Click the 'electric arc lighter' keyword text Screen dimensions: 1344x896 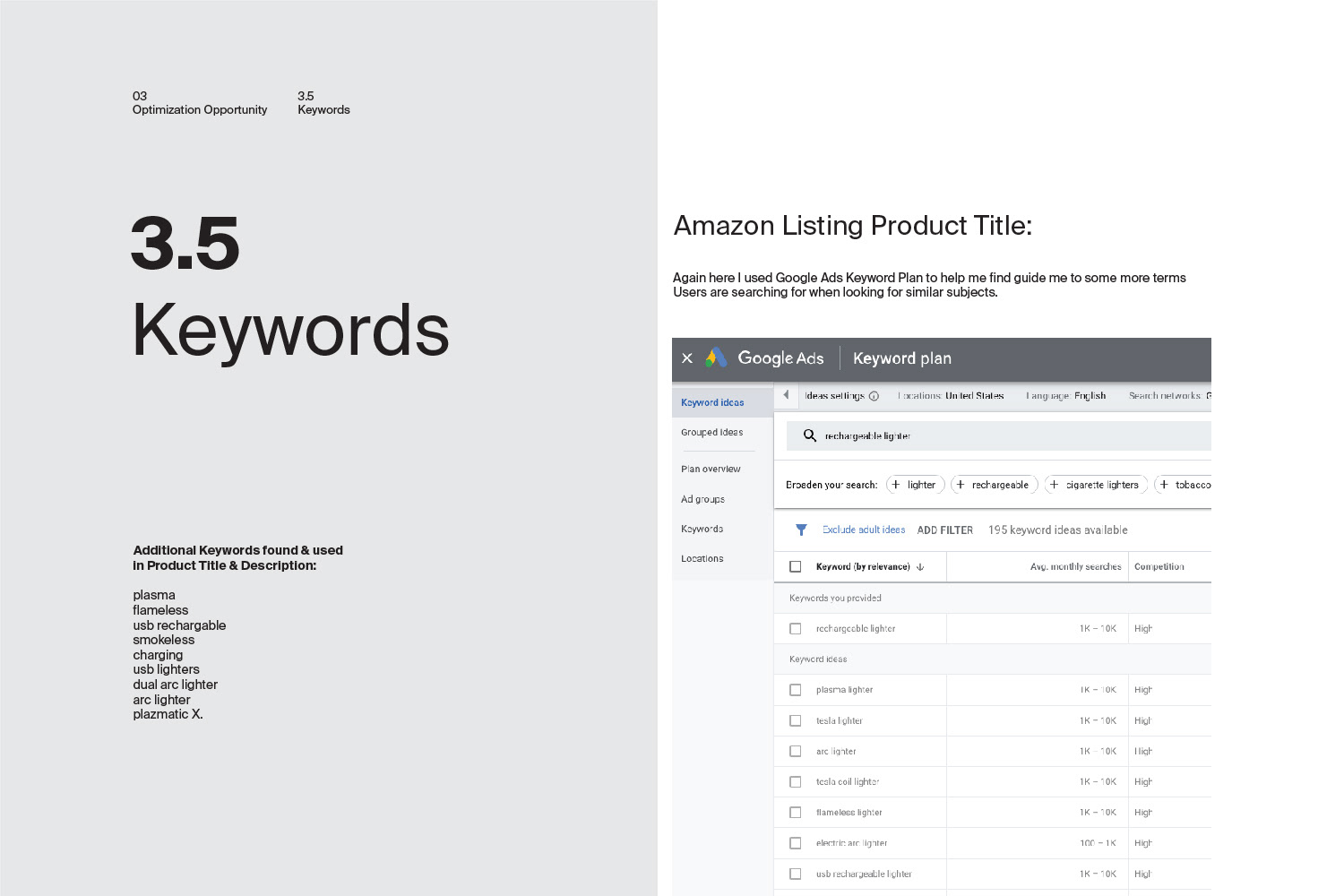point(851,843)
